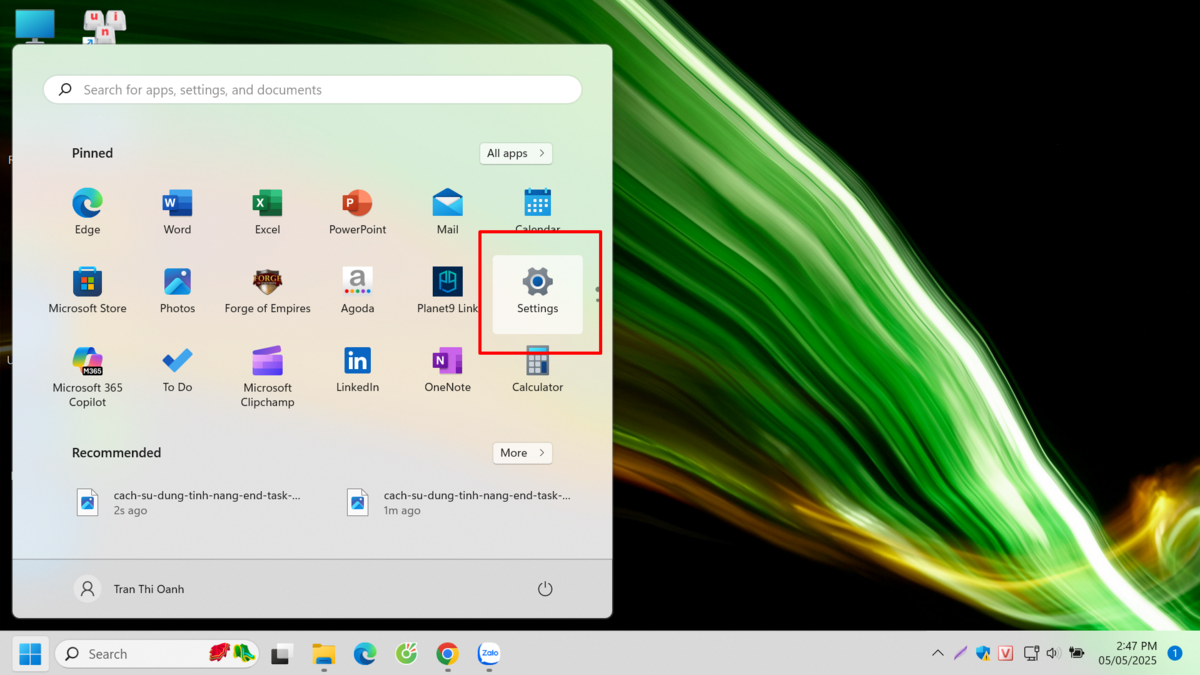Start PowerPoint from pinned apps
This screenshot has height=675, width=1200.
tap(357, 212)
